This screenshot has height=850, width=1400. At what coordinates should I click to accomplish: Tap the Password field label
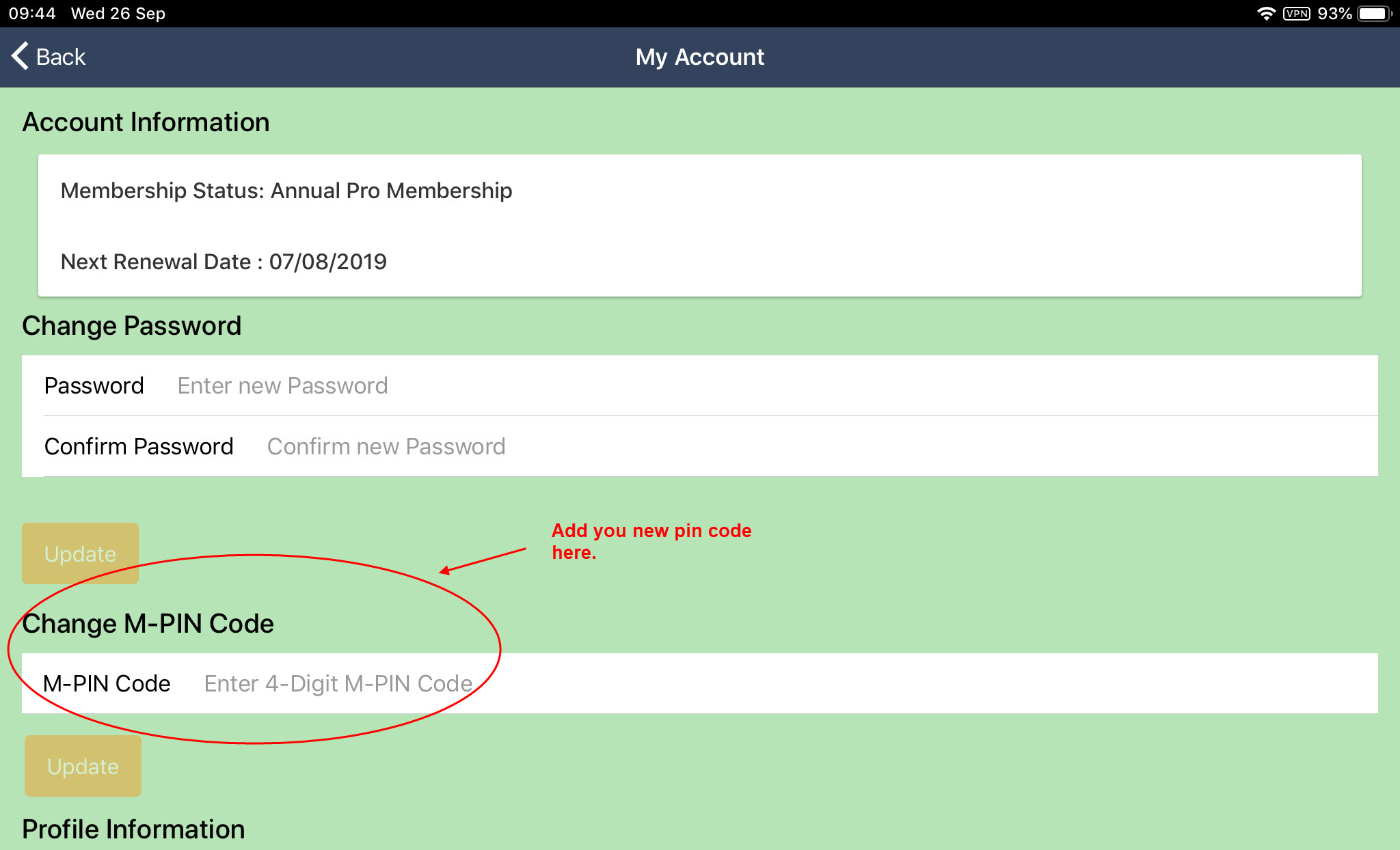click(x=94, y=385)
